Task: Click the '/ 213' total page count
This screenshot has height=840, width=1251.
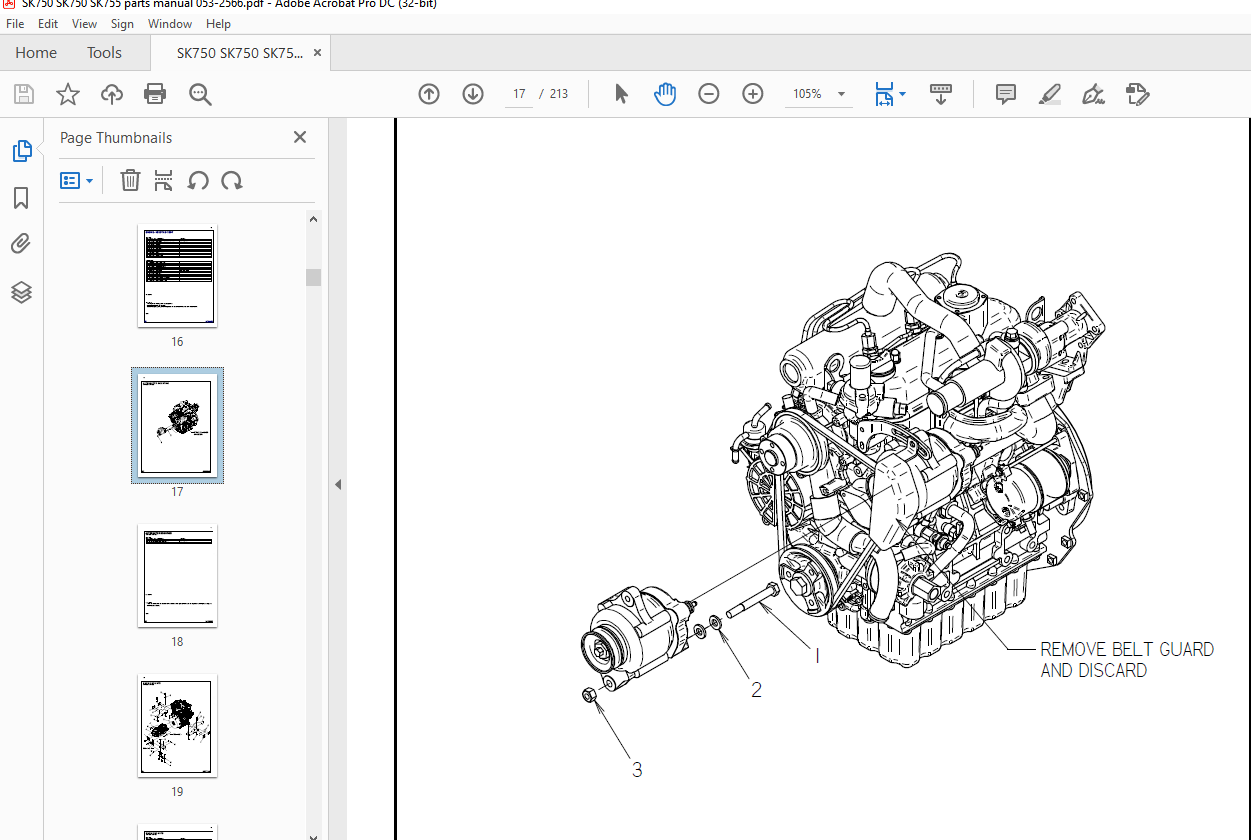Action: click(554, 94)
